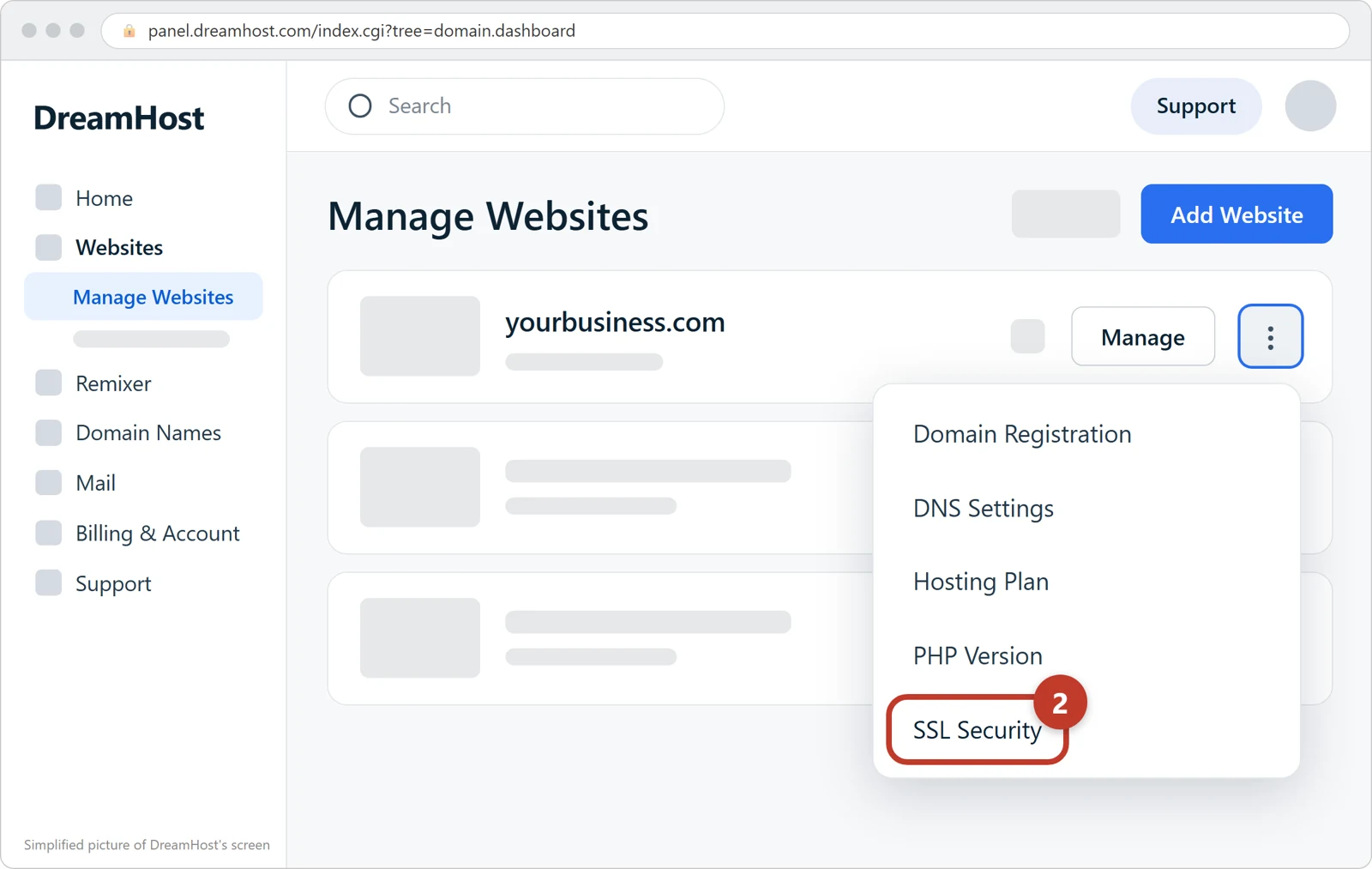Click inside the Search field
Screen dimensions: 1372x869
pyautogui.click(x=525, y=106)
